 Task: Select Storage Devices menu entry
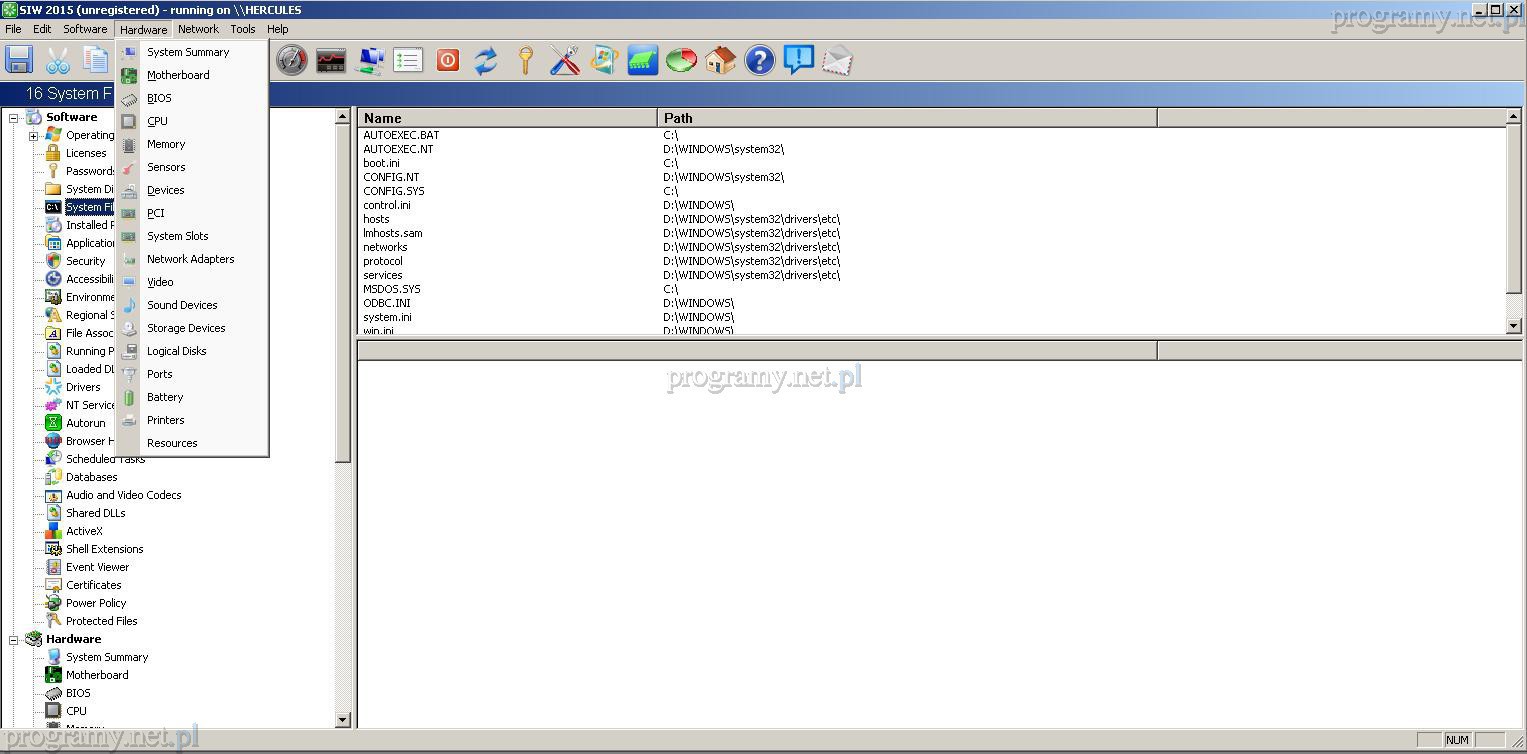[x=186, y=328]
